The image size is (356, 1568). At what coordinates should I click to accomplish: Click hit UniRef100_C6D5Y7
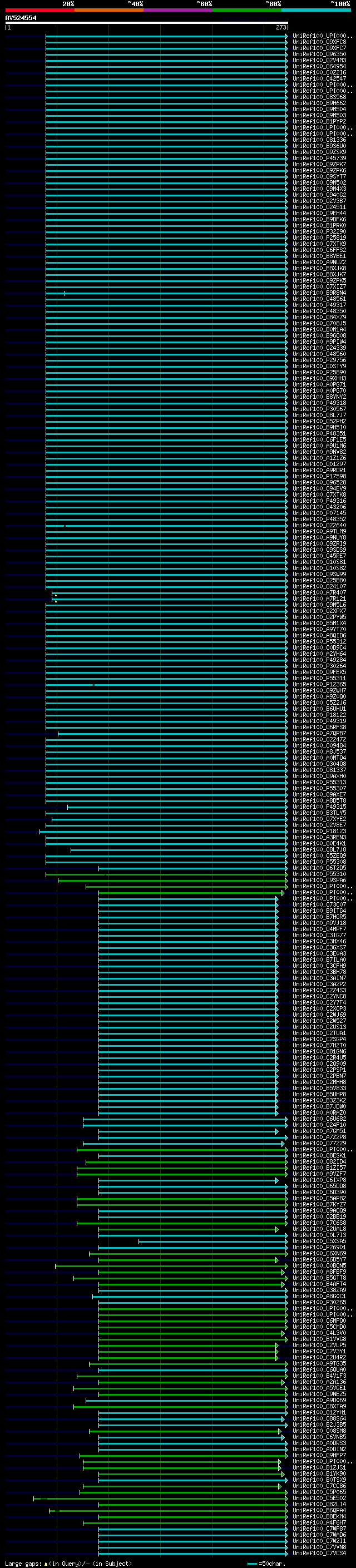[319, 1259]
